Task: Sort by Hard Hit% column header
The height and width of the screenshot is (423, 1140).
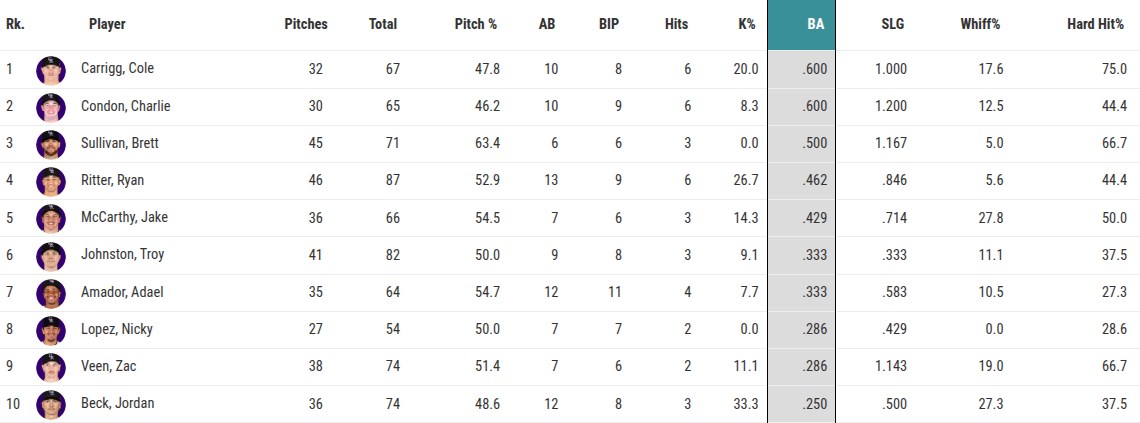Action: coord(1095,24)
